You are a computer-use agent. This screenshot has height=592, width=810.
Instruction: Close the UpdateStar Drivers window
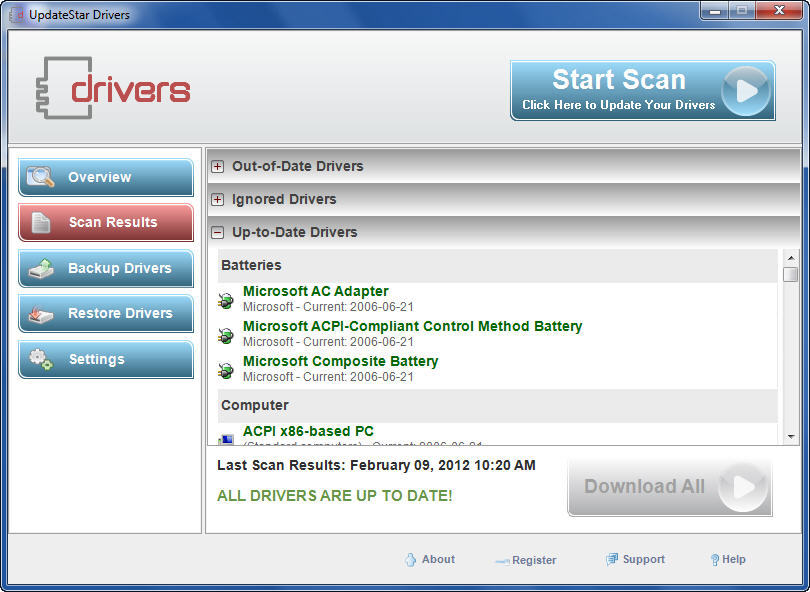(780, 11)
